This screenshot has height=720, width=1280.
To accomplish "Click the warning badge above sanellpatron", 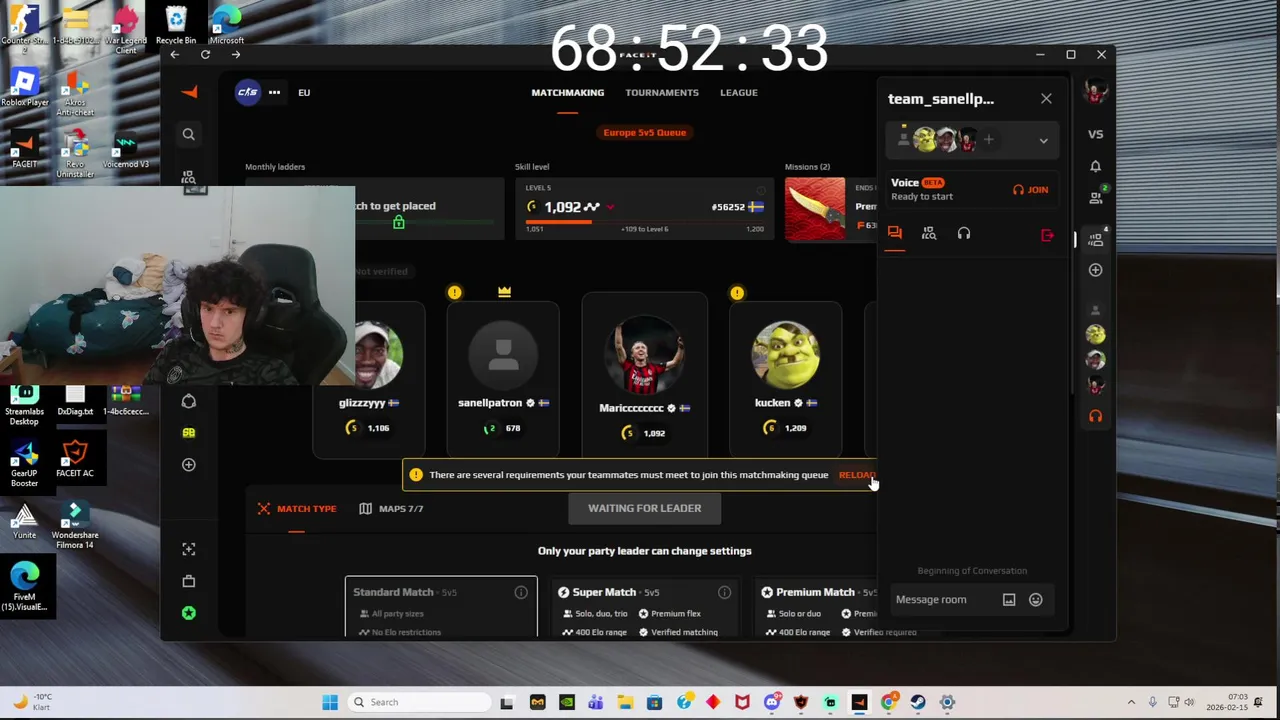I will [x=455, y=292].
